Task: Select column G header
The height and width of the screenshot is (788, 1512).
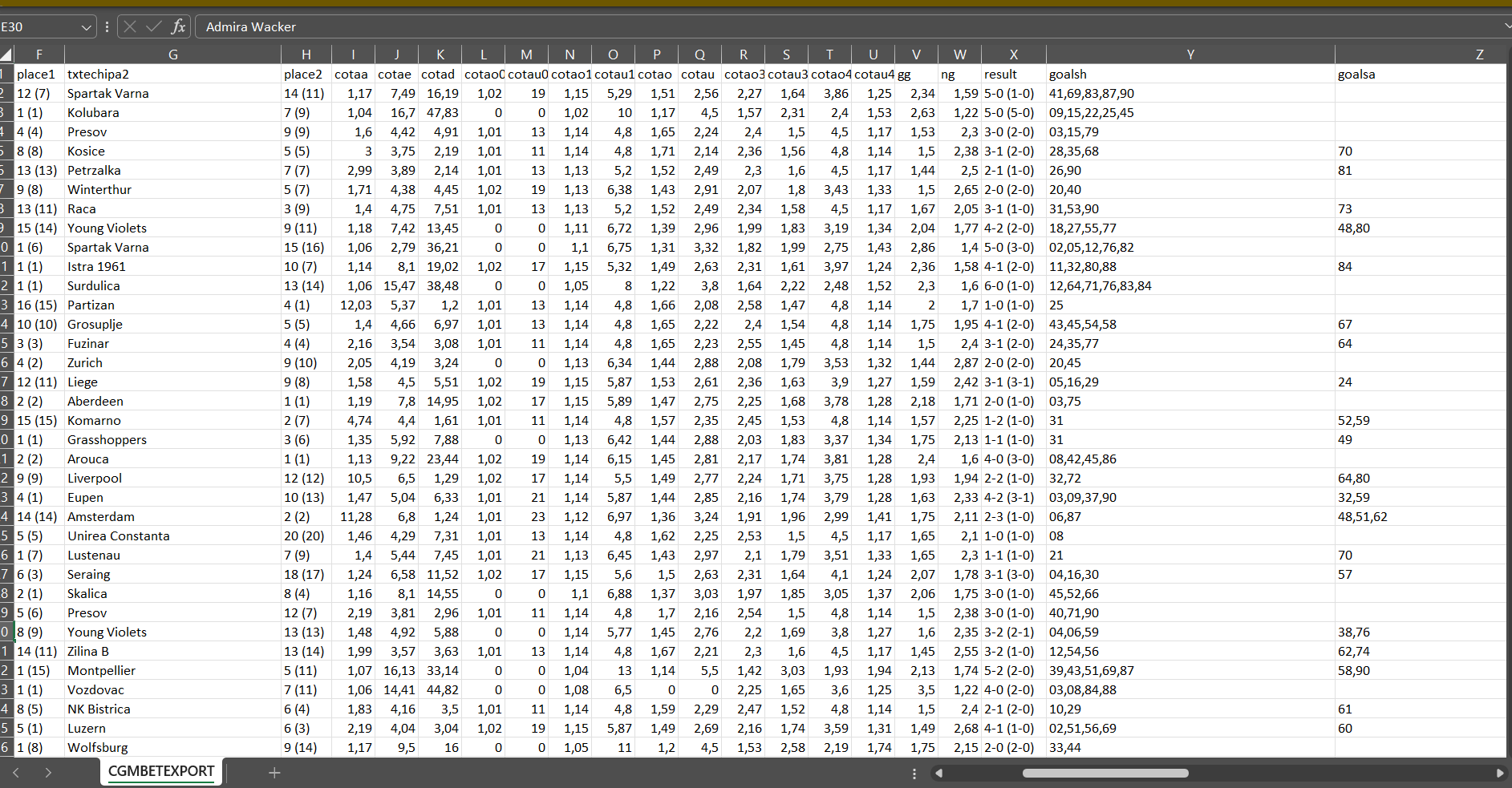Action: point(172,55)
